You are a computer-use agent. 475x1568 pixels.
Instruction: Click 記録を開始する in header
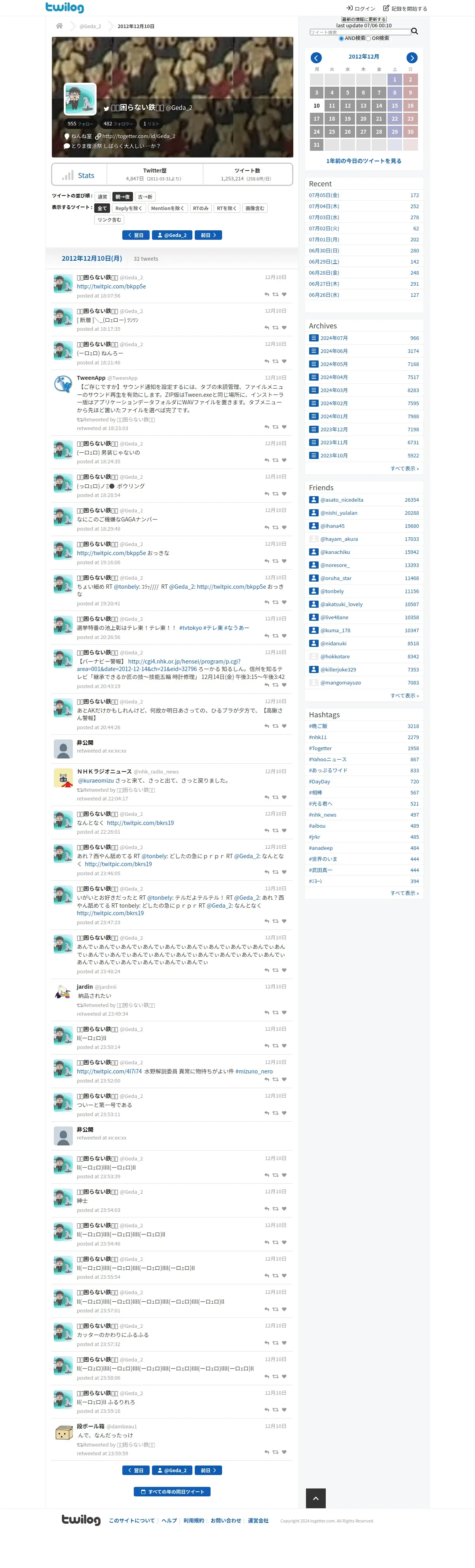[405, 9]
